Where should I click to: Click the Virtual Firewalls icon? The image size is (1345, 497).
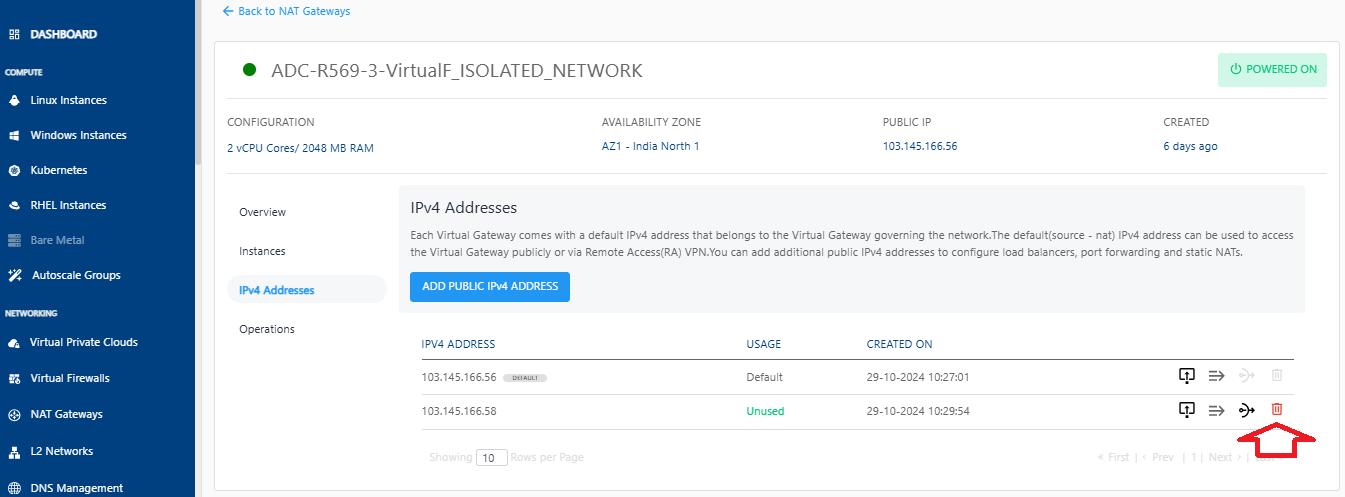14,379
